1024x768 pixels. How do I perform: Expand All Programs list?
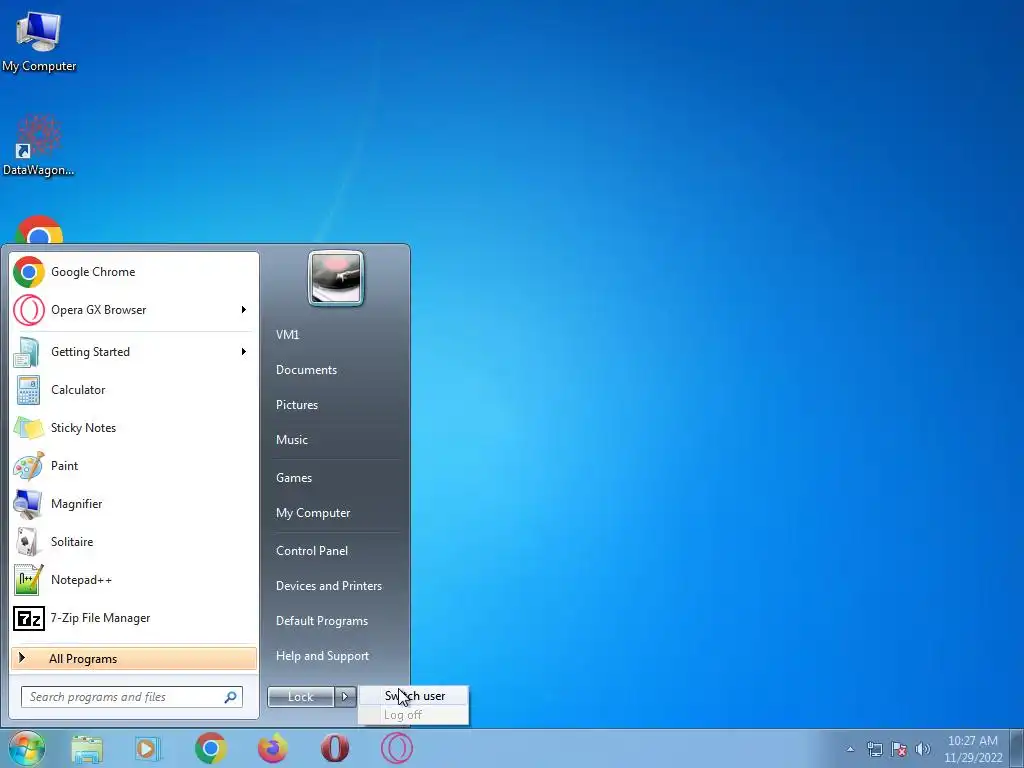coord(133,659)
